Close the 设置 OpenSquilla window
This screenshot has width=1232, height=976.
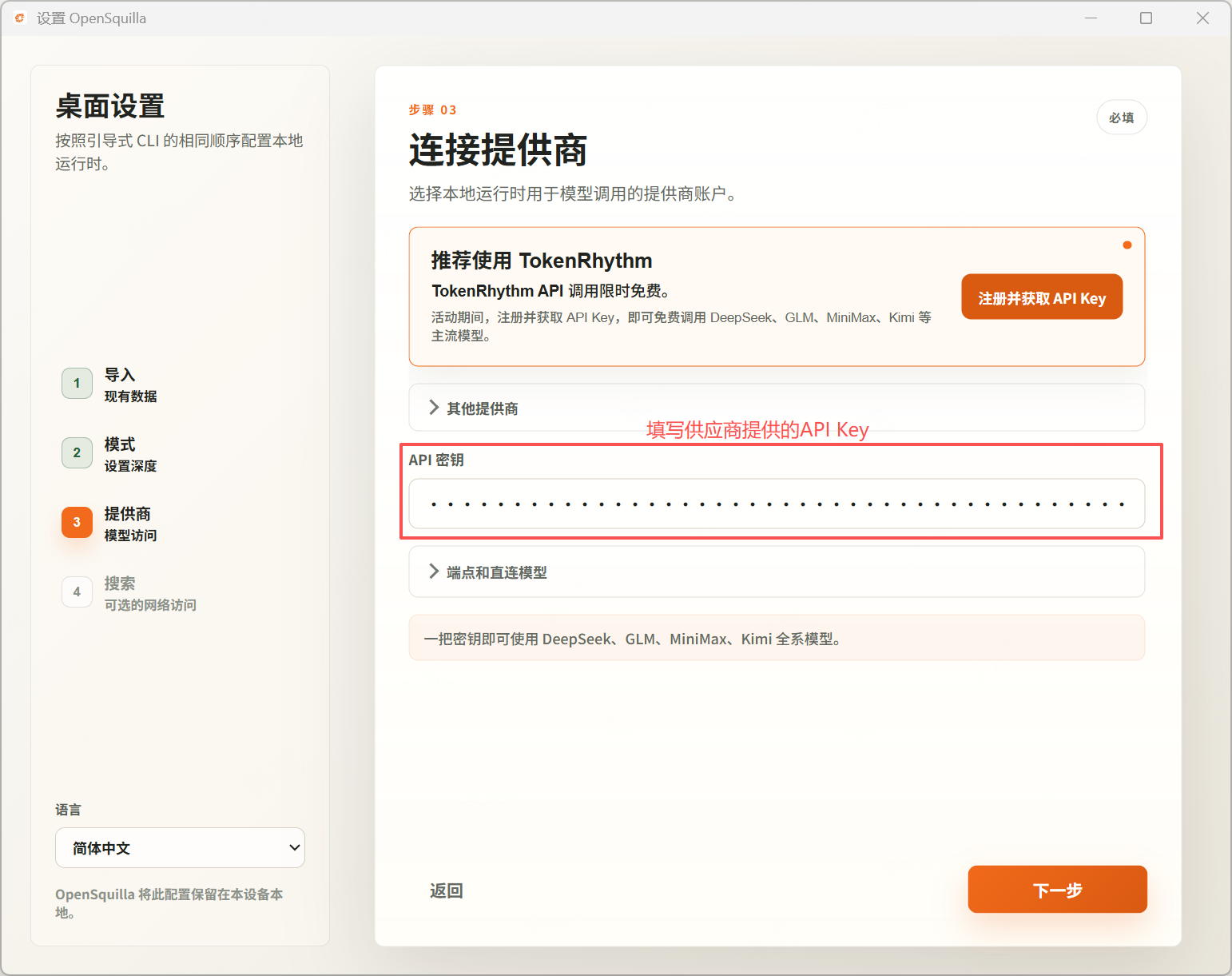pos(1202,18)
